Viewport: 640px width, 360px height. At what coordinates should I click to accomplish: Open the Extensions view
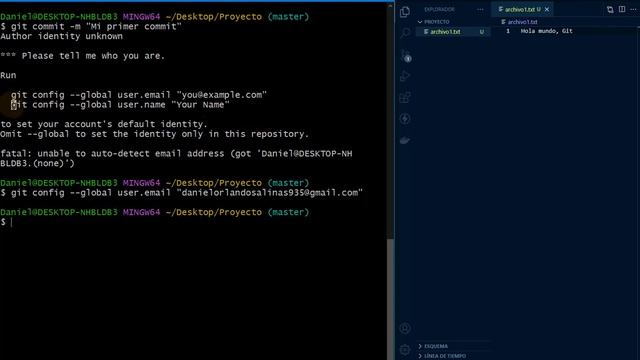pos(405,98)
